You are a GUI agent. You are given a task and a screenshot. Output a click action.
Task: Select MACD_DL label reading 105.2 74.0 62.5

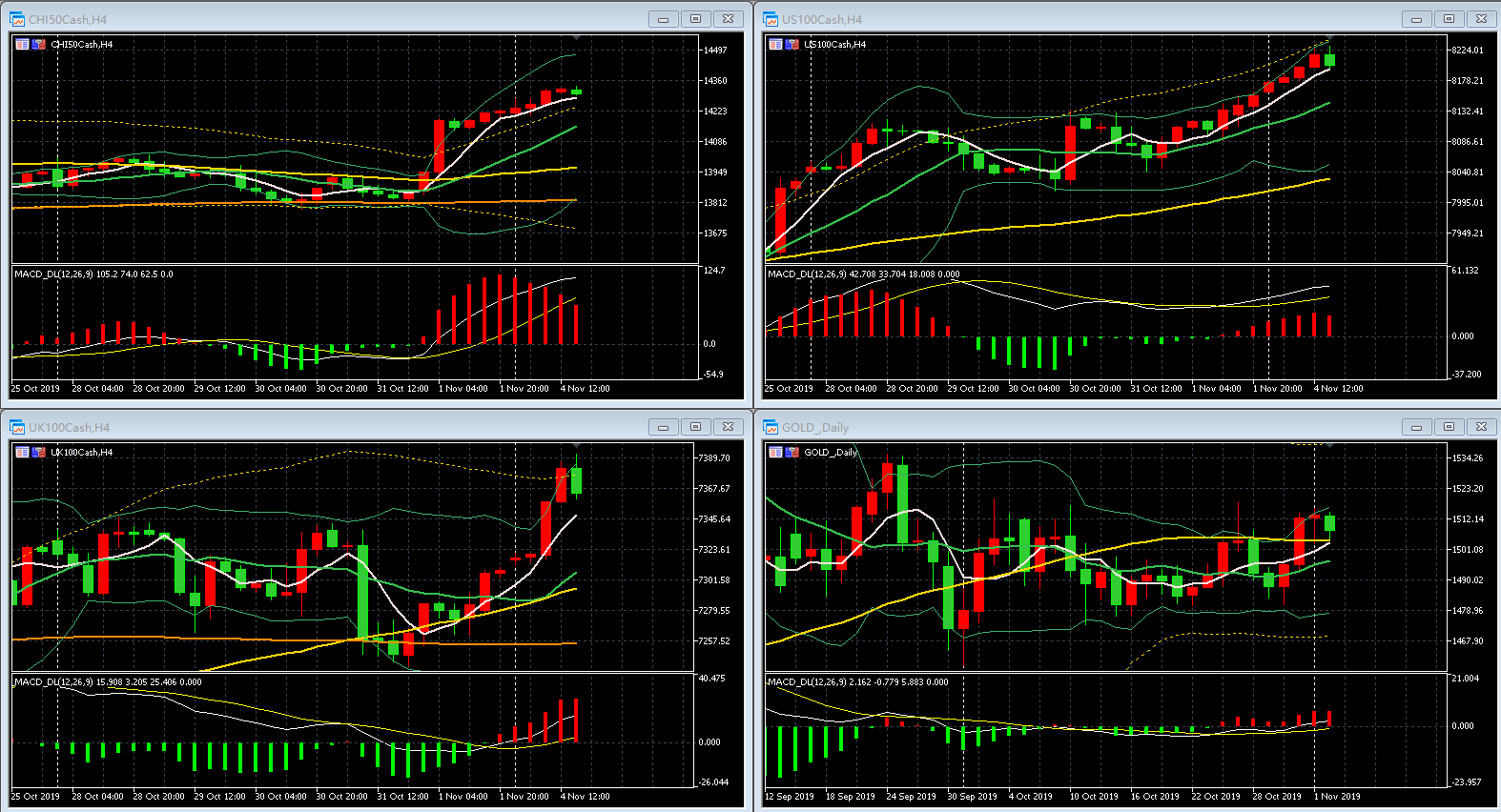(x=93, y=274)
